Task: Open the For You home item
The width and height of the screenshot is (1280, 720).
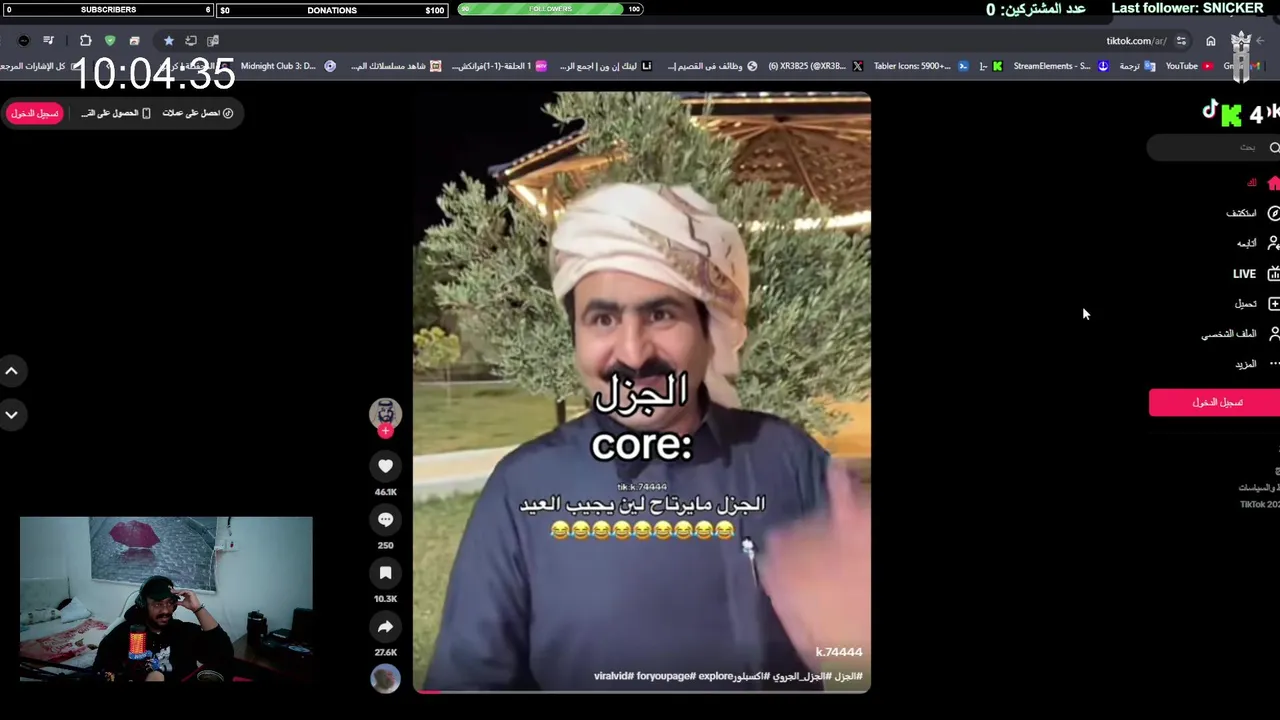Action: 1262,183
